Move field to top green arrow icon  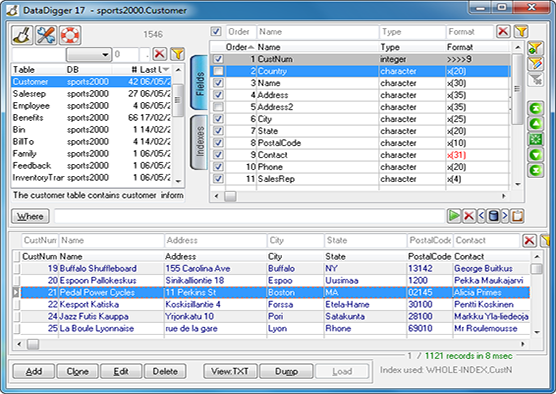click(535, 108)
